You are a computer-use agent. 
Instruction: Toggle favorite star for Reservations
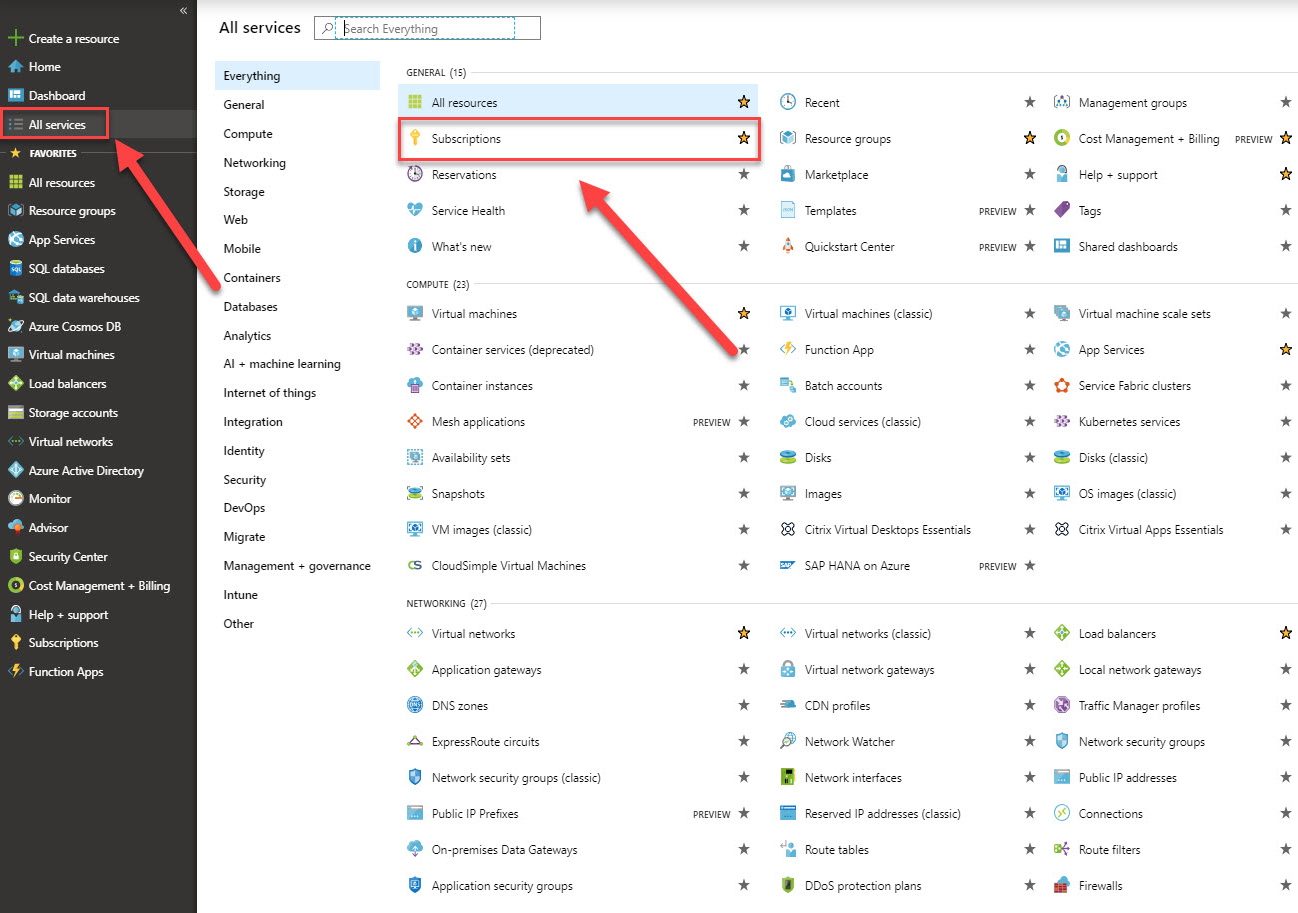(743, 174)
